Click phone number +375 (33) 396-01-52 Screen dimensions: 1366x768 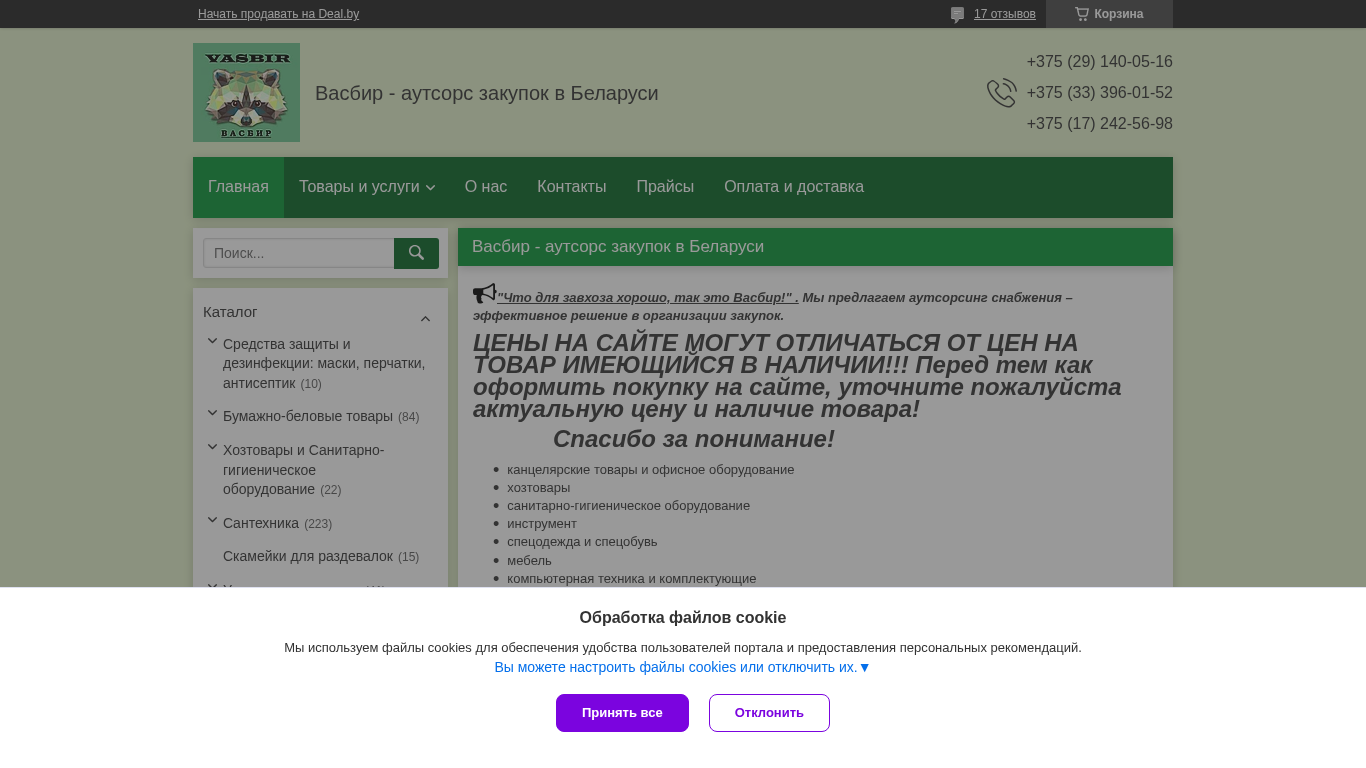pyautogui.click(x=1099, y=93)
